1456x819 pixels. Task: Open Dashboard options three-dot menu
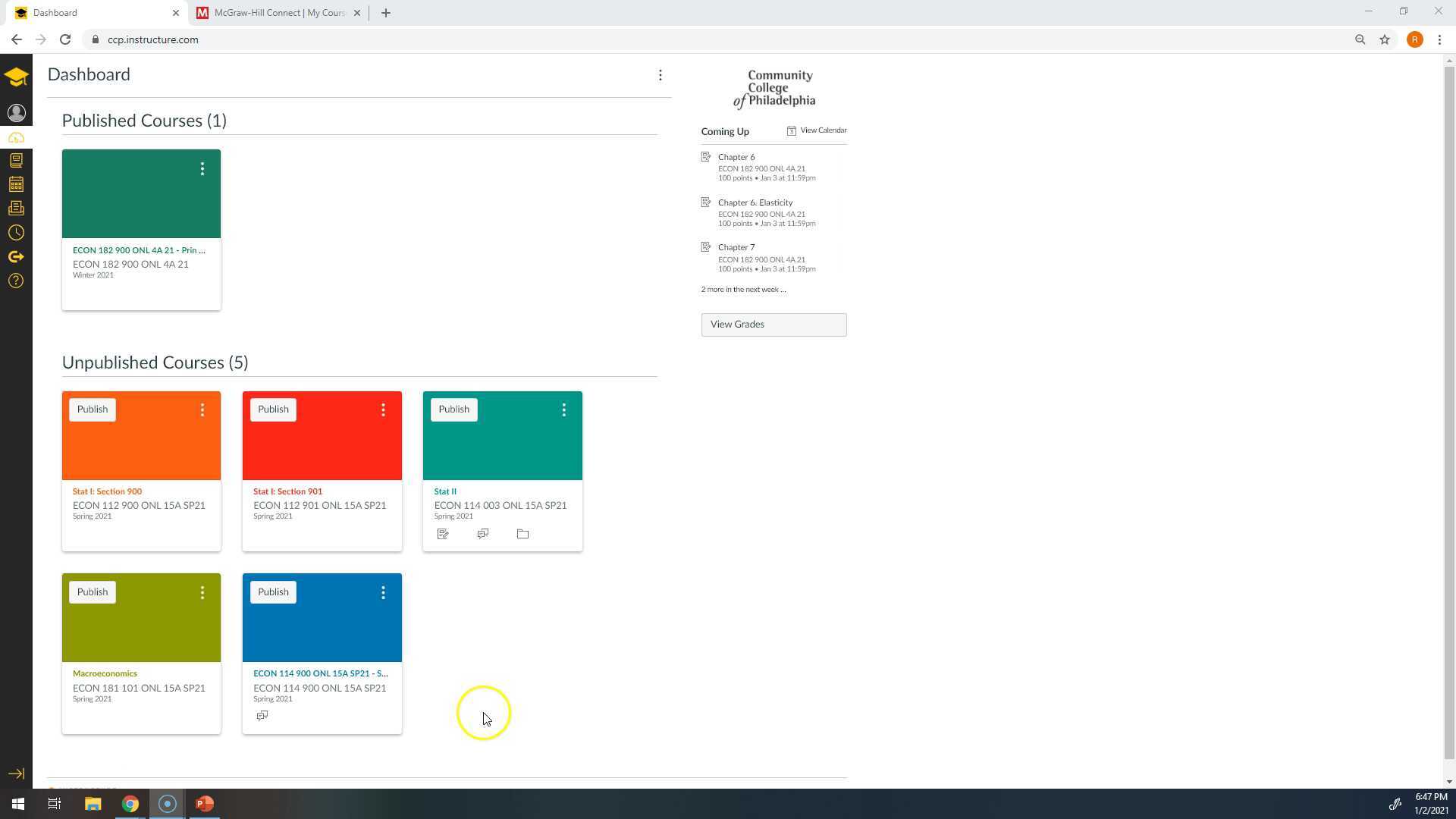661,75
